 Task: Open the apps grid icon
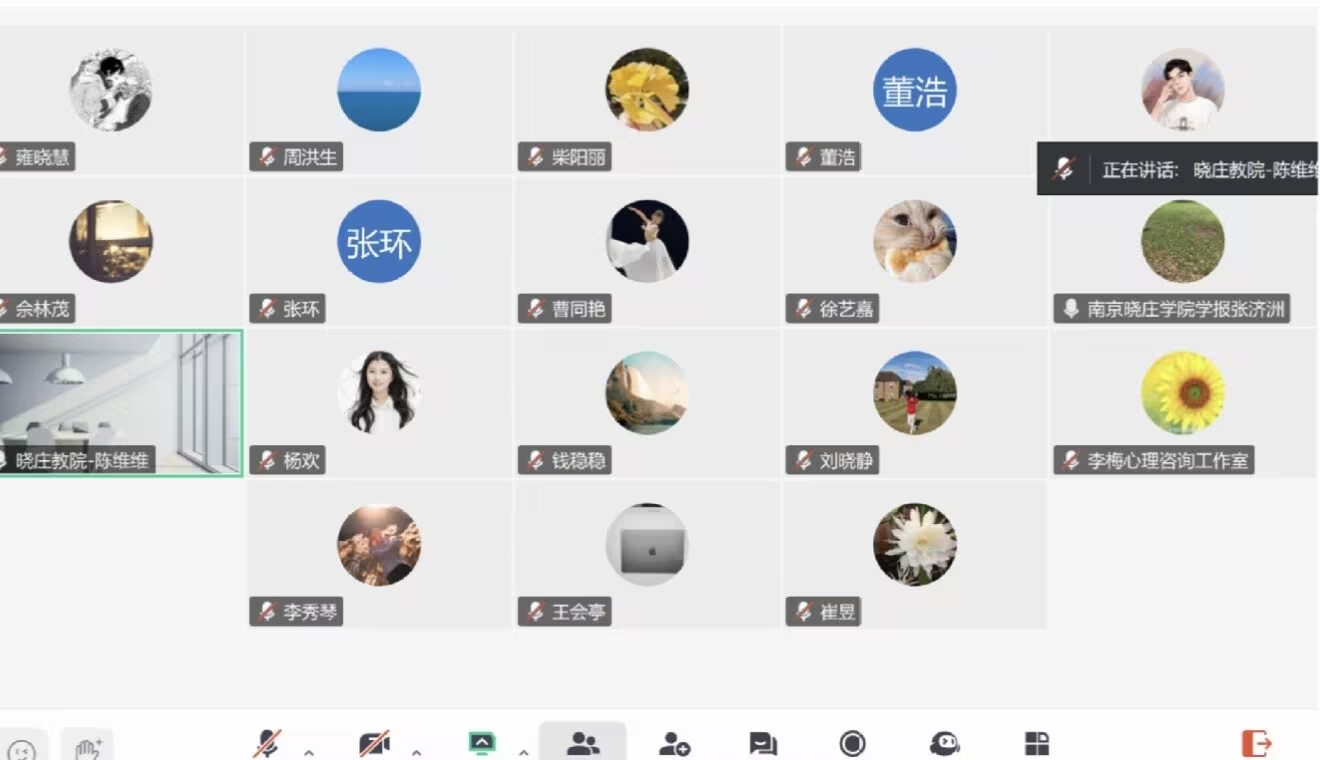pyautogui.click(x=1037, y=744)
